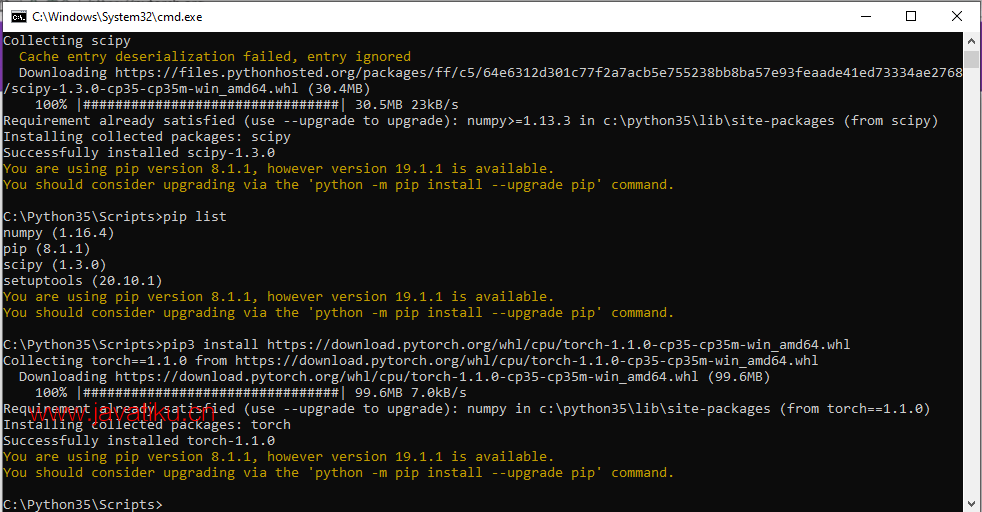
Task: Close the cmd.exe window
Action: [x=957, y=16]
